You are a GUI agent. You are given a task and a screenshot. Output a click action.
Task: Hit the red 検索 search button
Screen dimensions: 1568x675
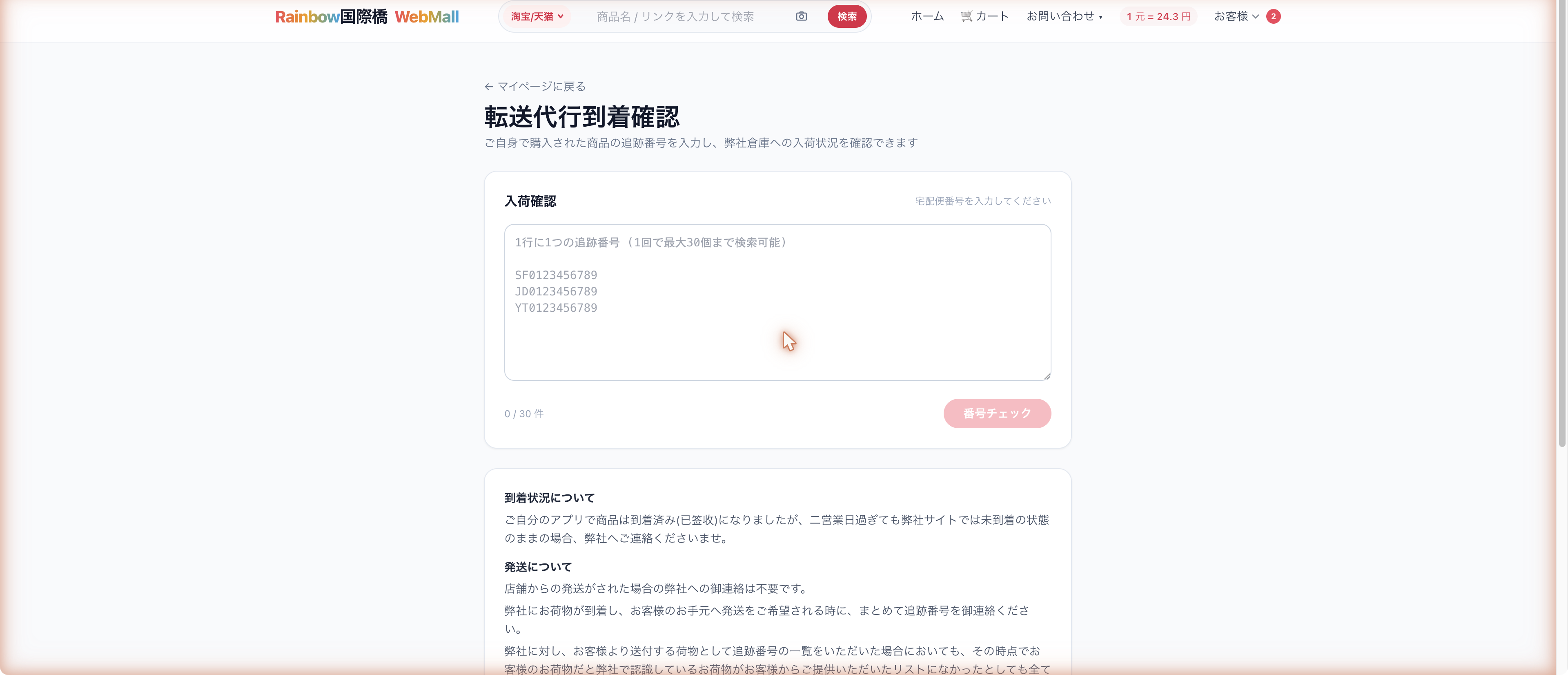pyautogui.click(x=846, y=16)
